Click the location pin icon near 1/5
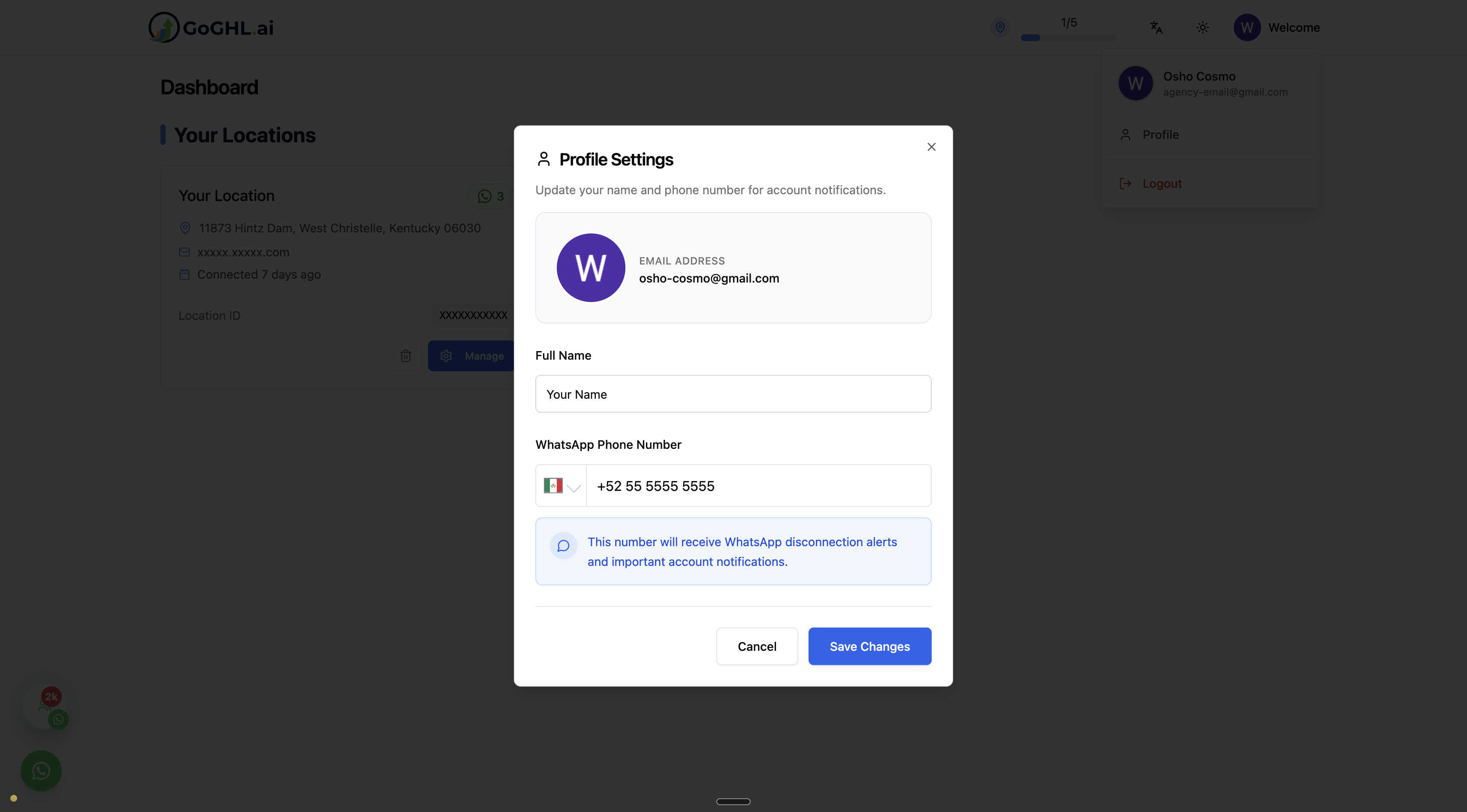The width and height of the screenshot is (1467, 812). [999, 27]
